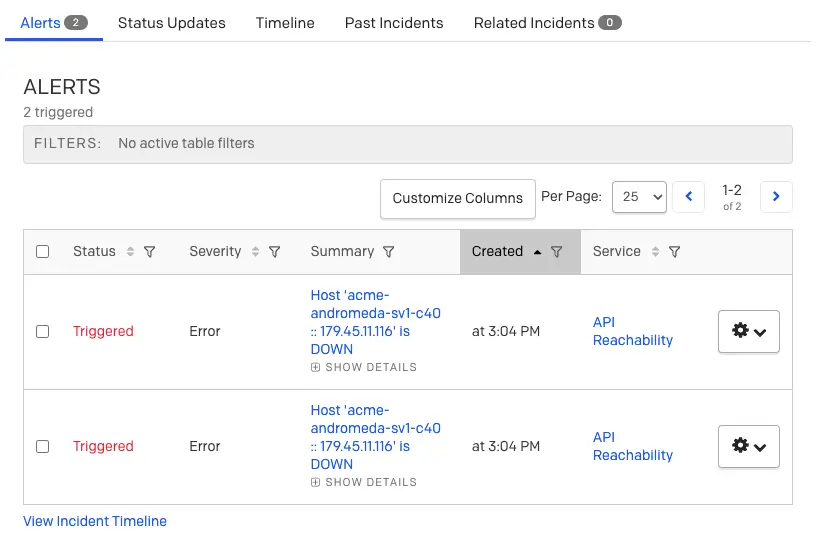Viewport: 817px width, 542px height.
Task: Go to the previous page of alerts
Action: (688, 196)
